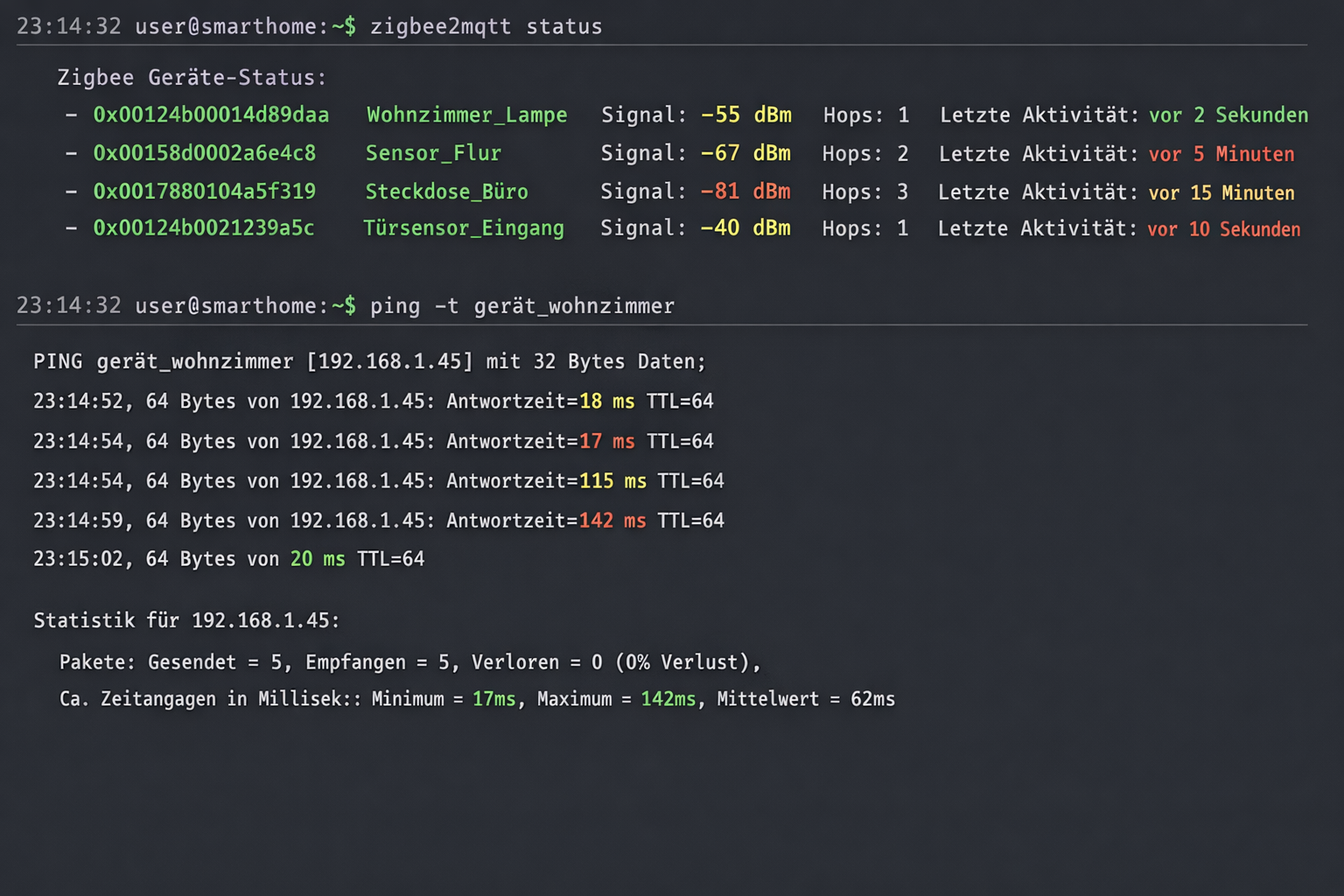1344x896 pixels.
Task: Click 'vor 10 Sekunden' activity value
Action: click(1224, 229)
